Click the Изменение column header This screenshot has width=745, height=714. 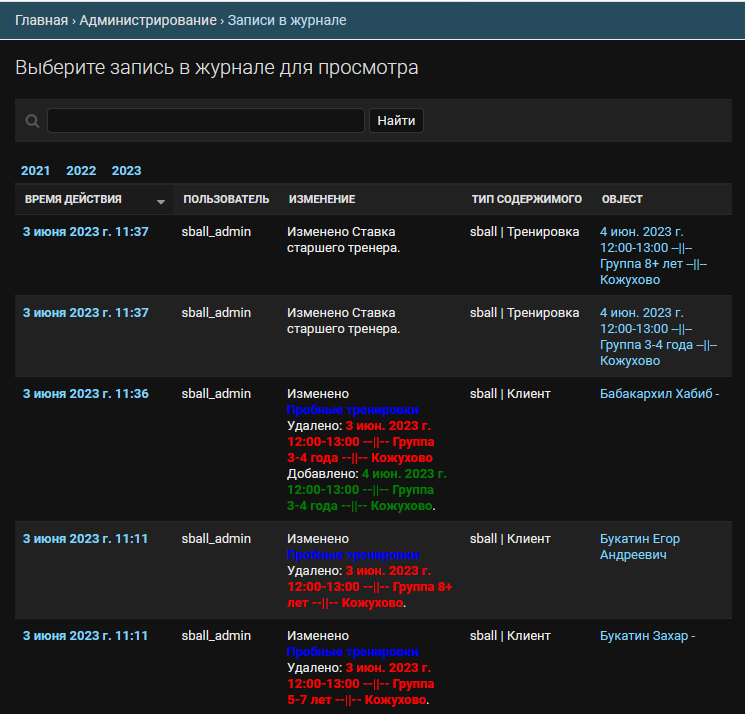[322, 199]
